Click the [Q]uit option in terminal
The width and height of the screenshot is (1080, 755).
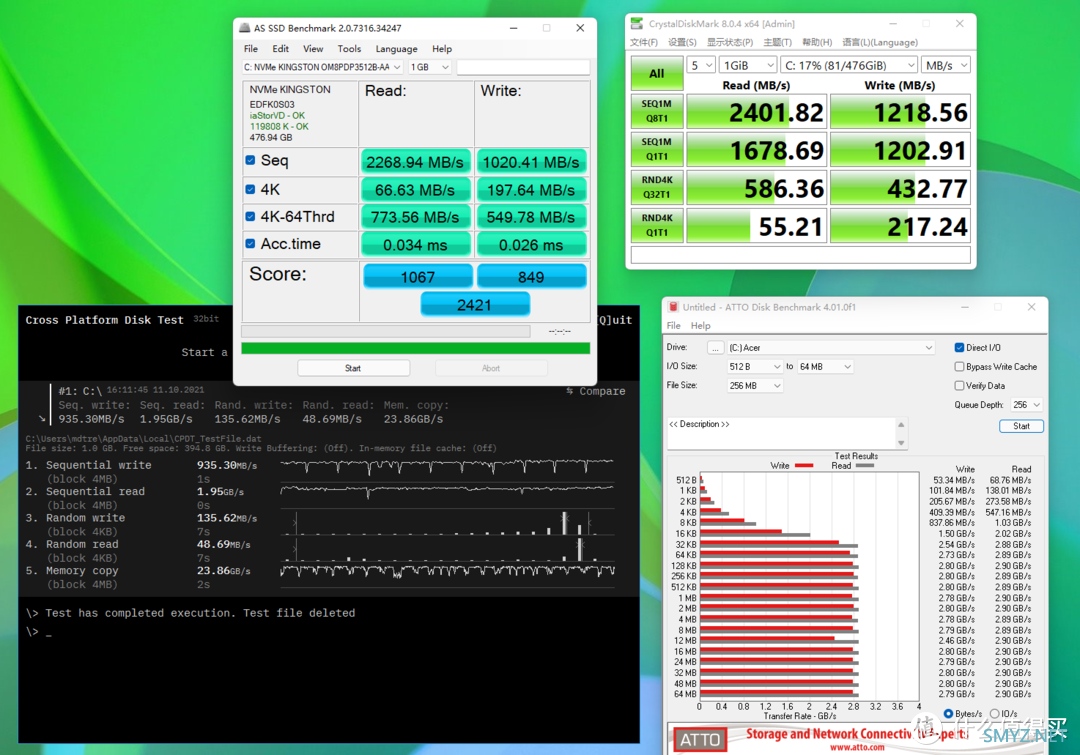(x=615, y=320)
